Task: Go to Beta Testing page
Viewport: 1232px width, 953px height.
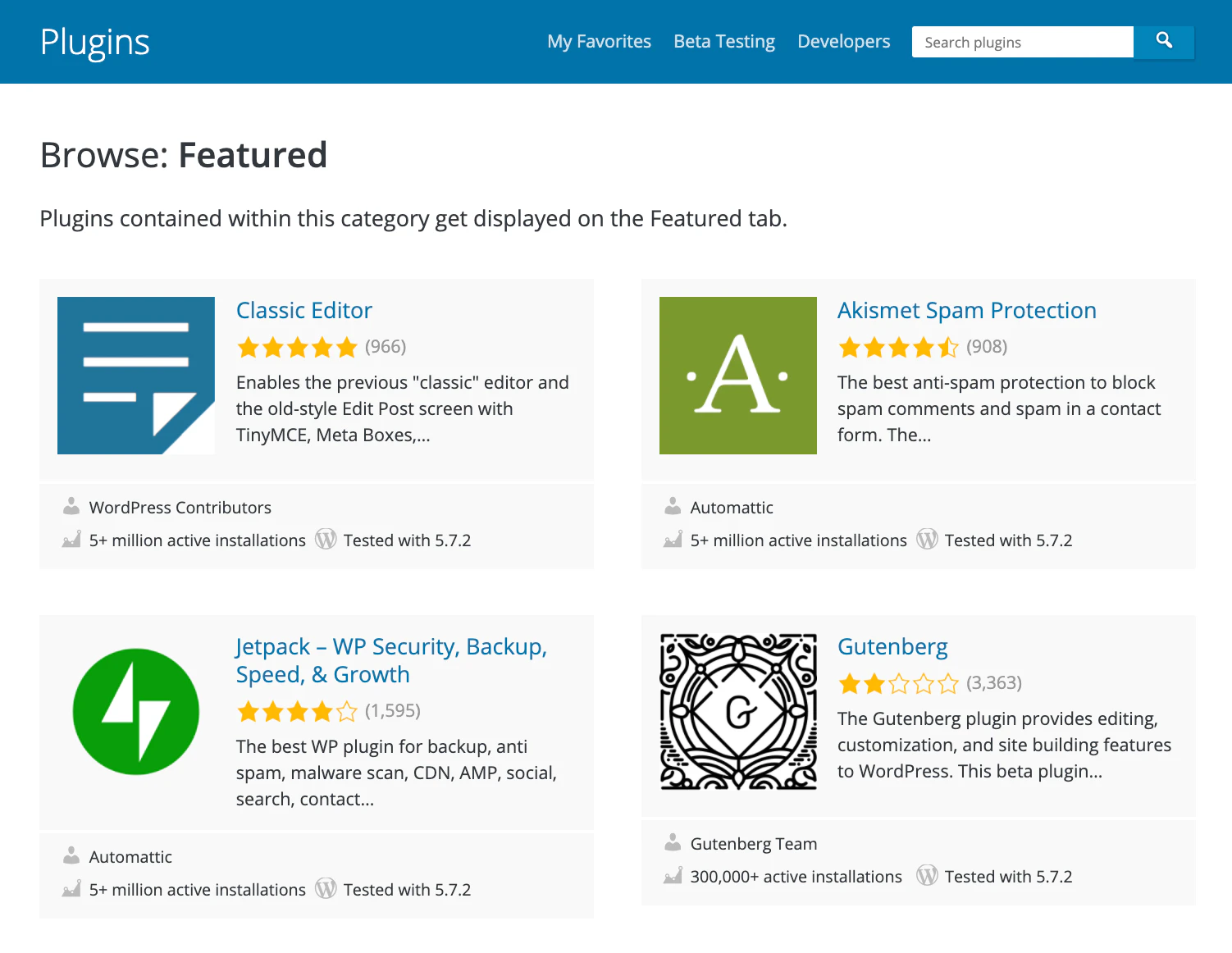Action: (x=724, y=42)
